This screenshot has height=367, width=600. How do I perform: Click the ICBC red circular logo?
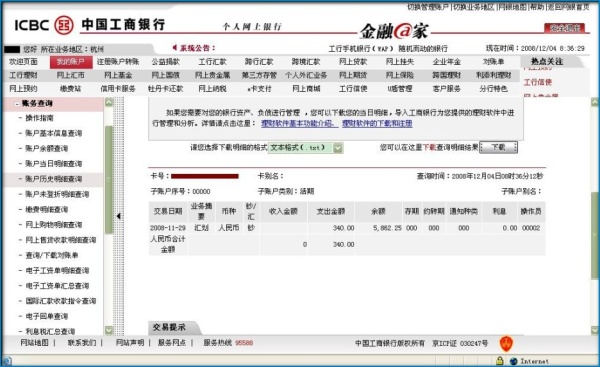point(64,25)
